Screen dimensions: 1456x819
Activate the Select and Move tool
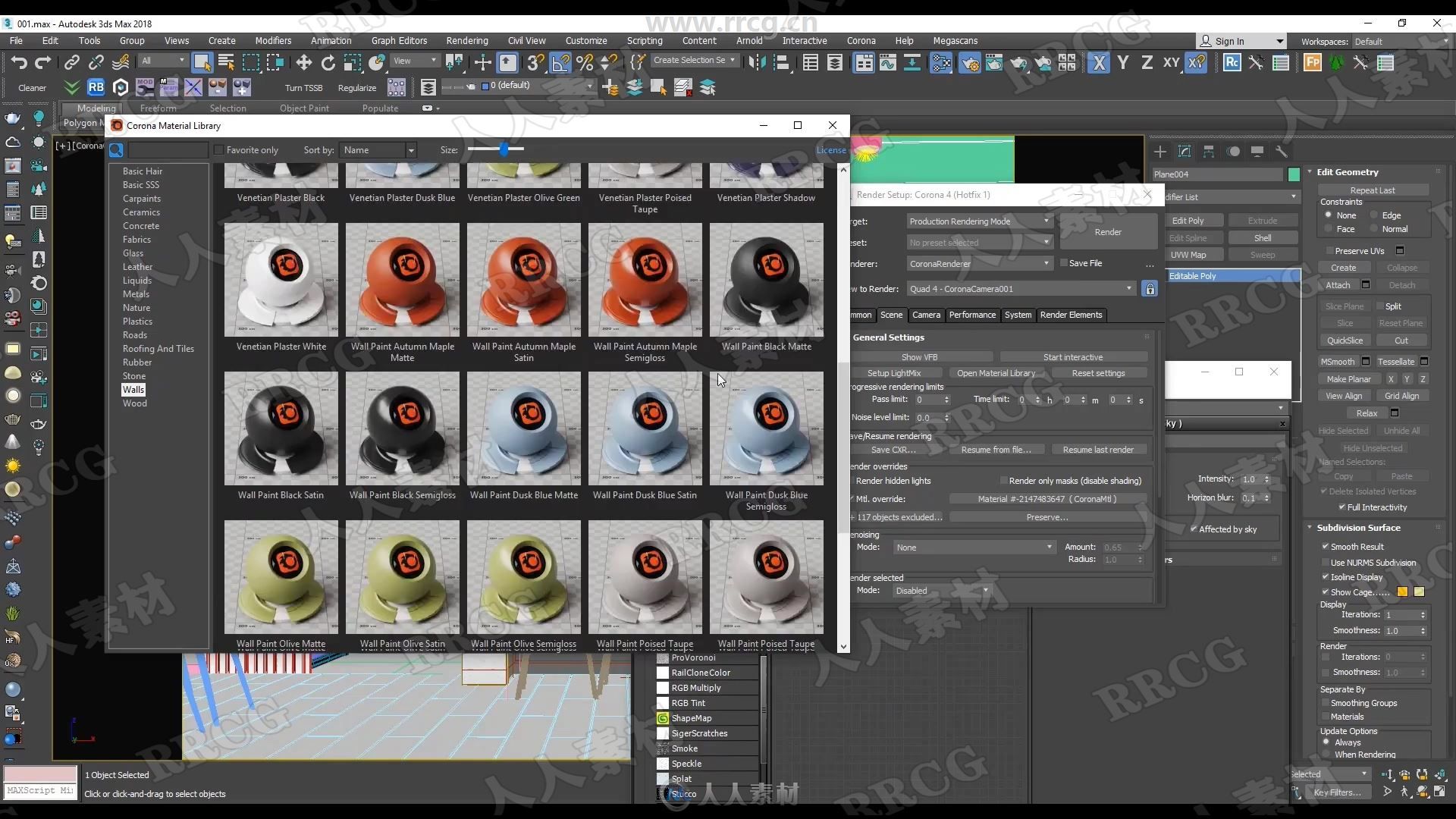coord(303,62)
